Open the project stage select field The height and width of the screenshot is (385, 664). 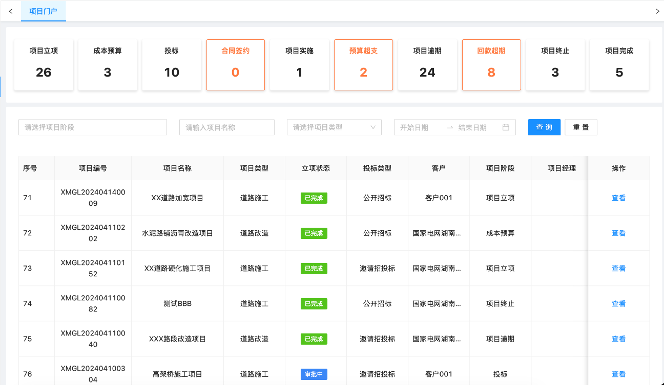tap(92, 127)
